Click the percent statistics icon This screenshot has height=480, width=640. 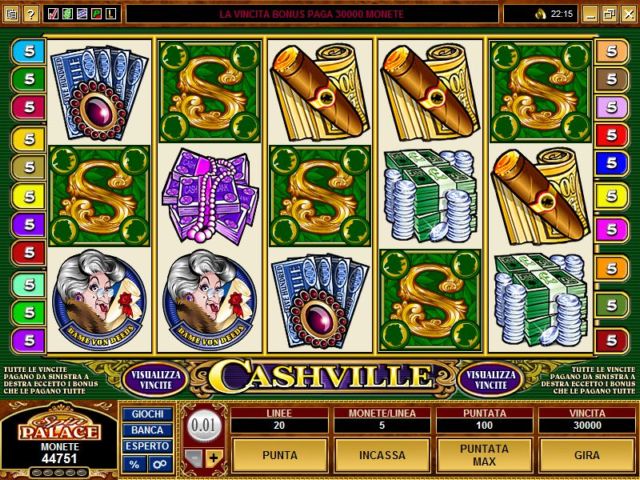pyautogui.click(x=134, y=464)
